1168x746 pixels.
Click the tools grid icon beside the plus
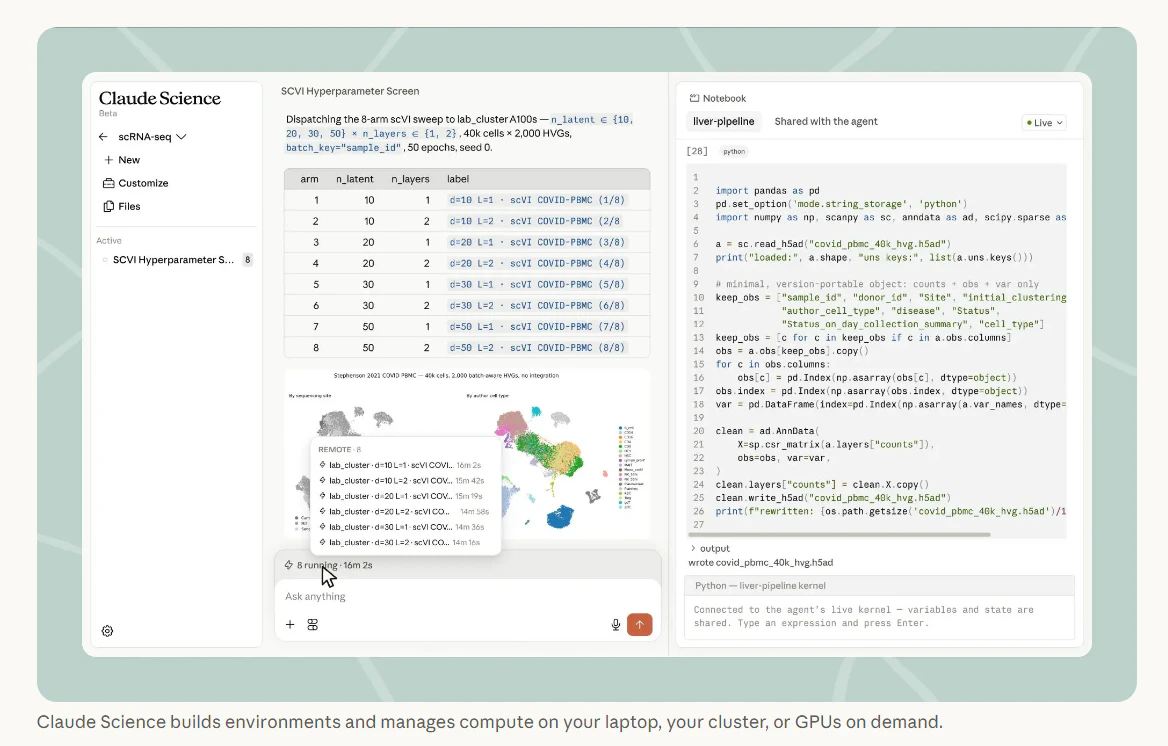pos(313,625)
